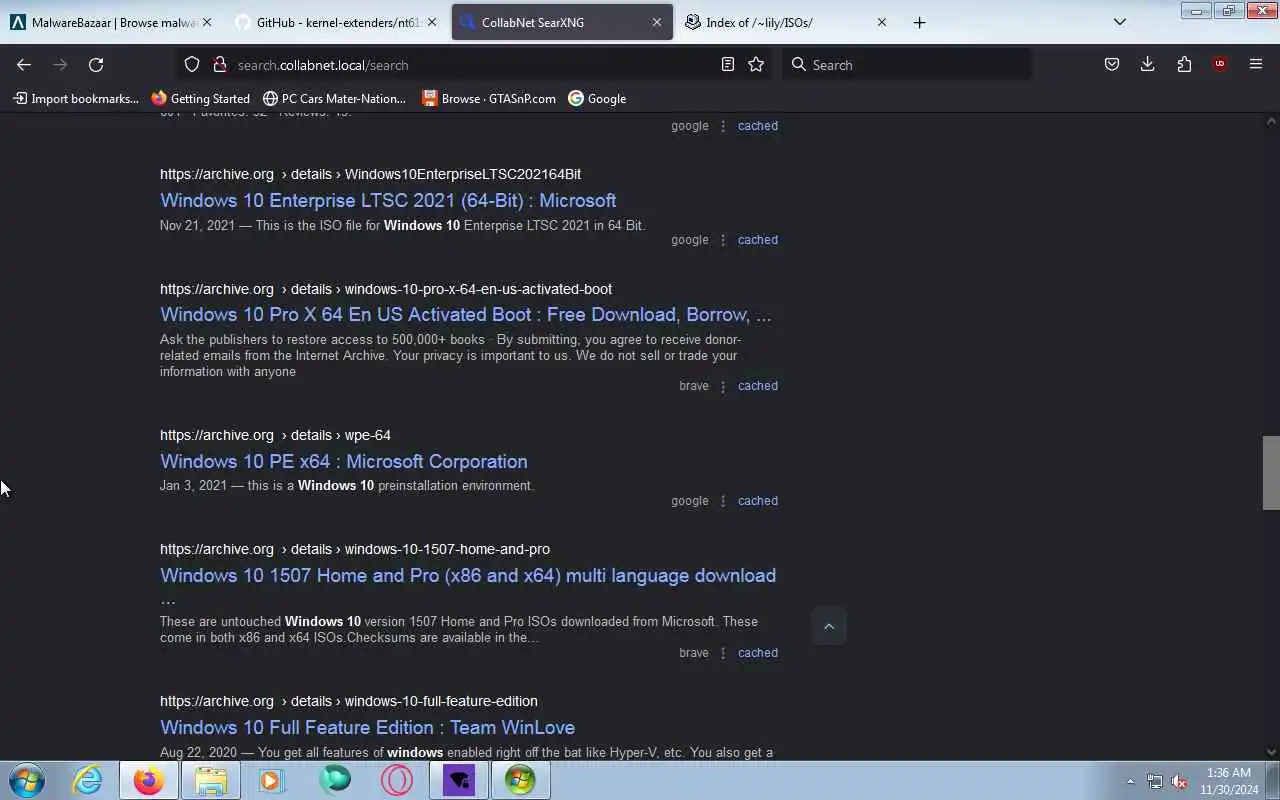Click the page vertical scrollbar thumb
Image resolution: width=1280 pixels, height=800 pixels.
[x=1271, y=473]
